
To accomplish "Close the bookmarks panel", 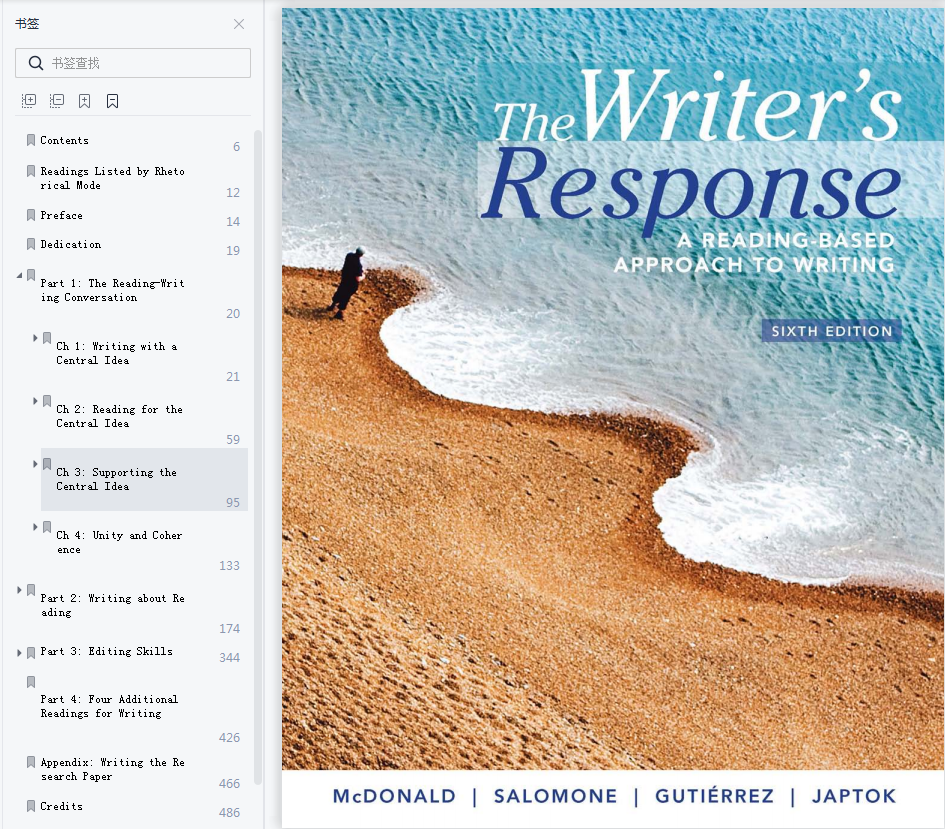I will [x=239, y=24].
